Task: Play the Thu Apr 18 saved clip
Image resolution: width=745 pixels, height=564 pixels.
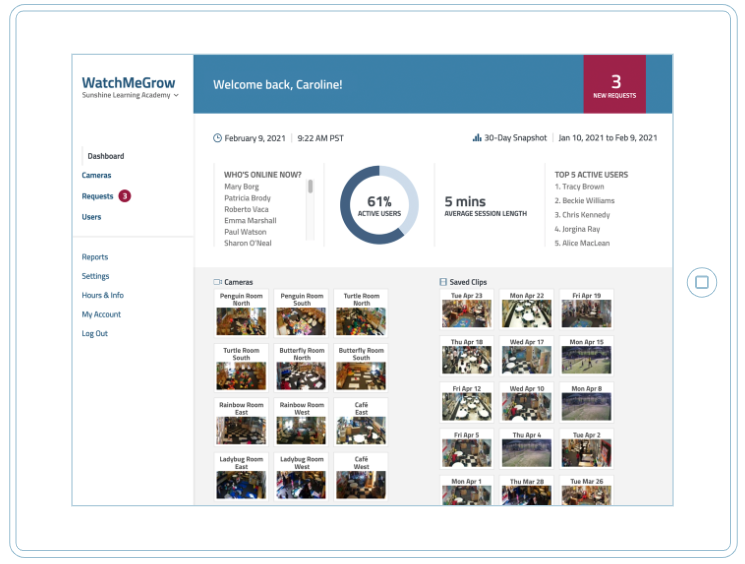Action: pos(467,356)
